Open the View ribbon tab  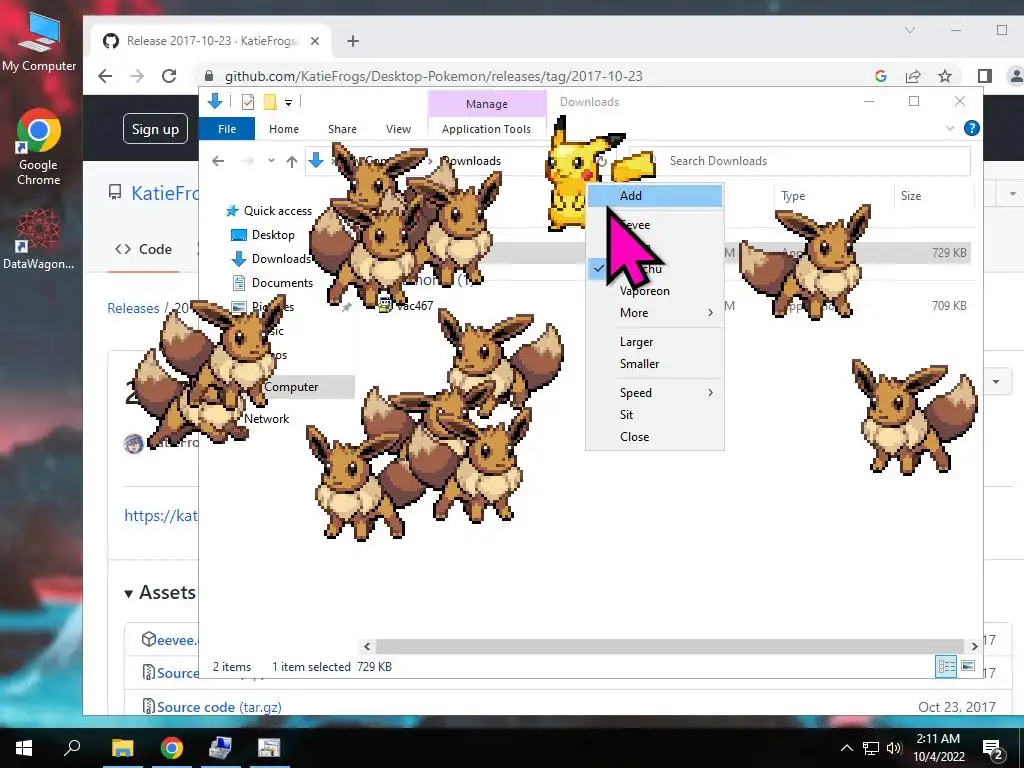click(x=398, y=129)
